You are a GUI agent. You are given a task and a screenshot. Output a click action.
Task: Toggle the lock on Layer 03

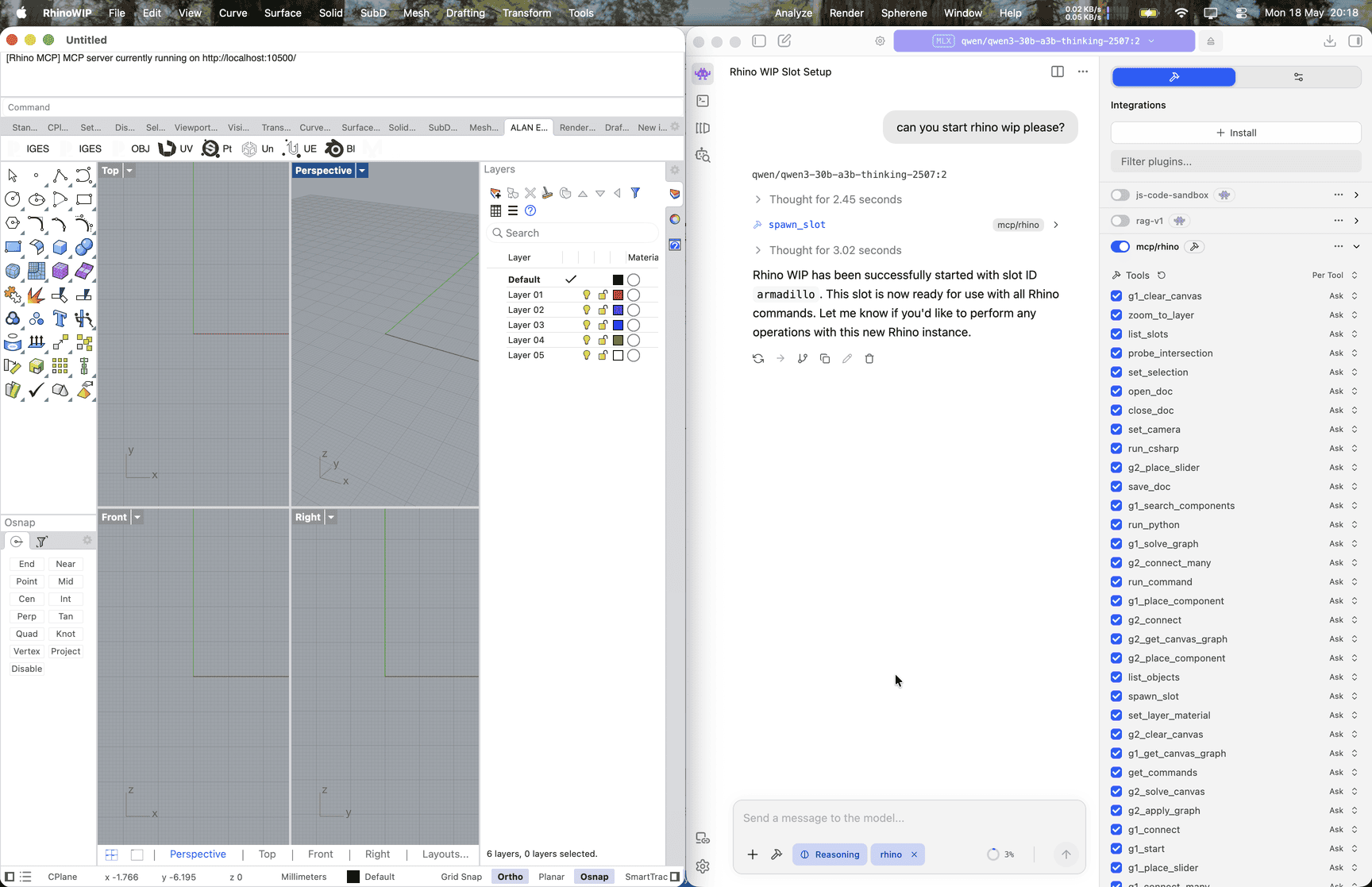[x=603, y=325]
